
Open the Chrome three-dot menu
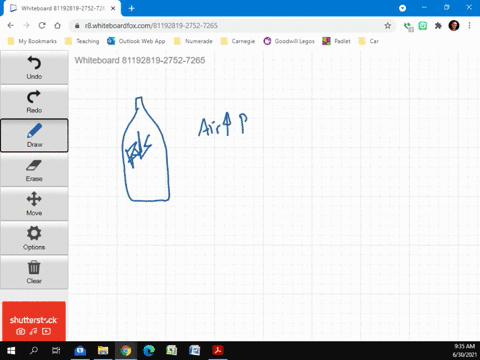click(469, 26)
